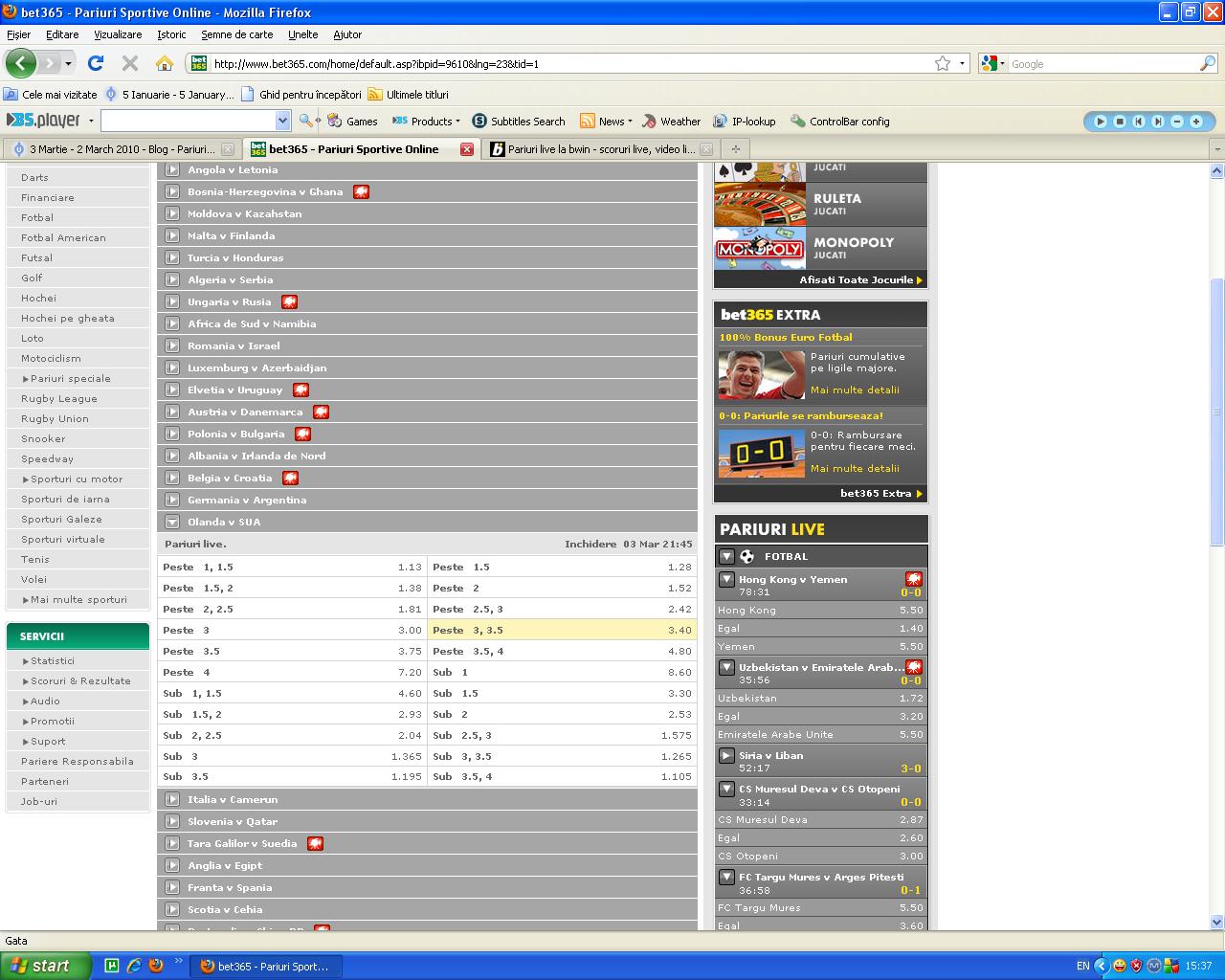Open the Semne de carte menu

(x=236, y=34)
